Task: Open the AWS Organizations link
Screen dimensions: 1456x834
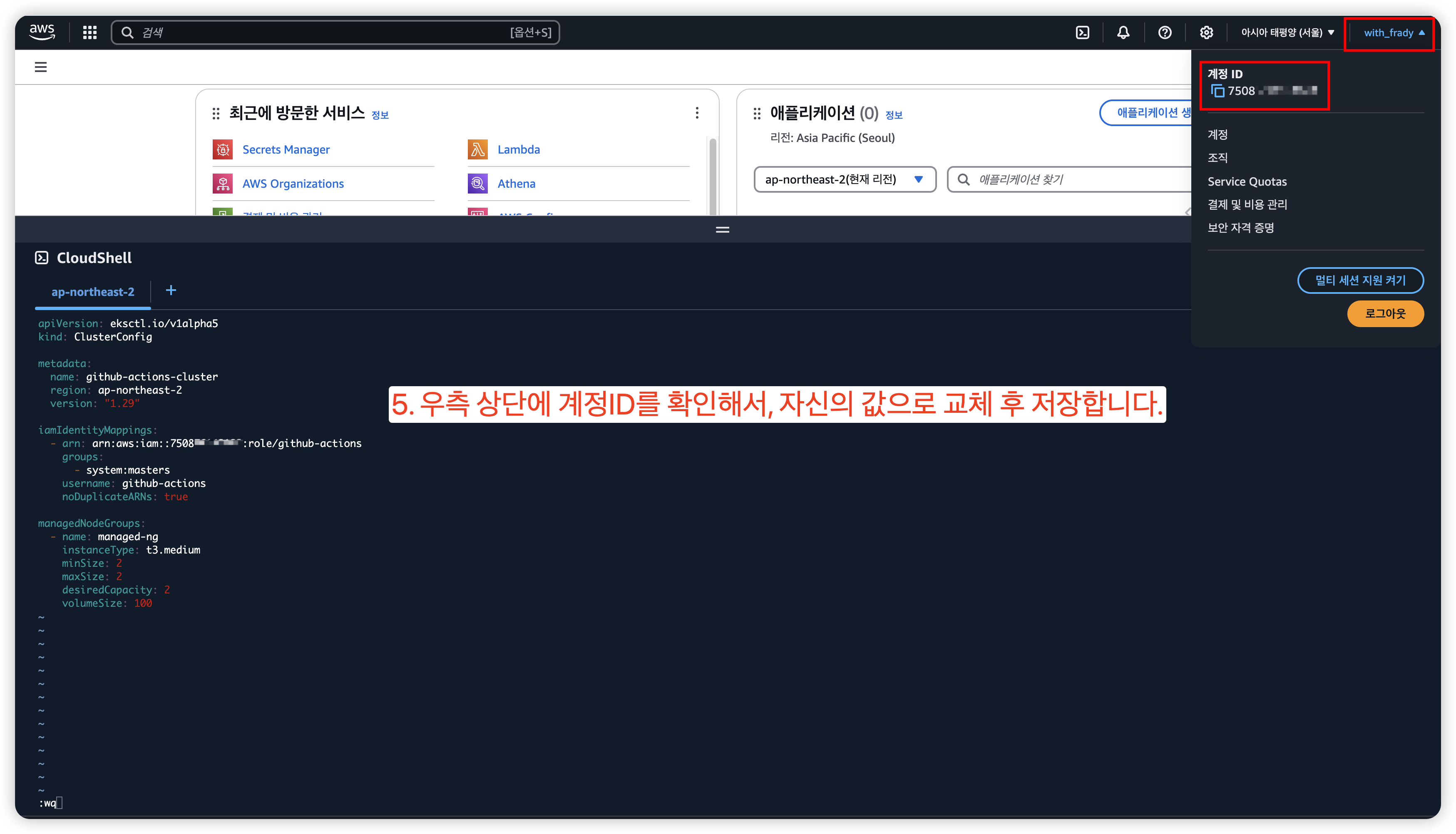Action: click(293, 184)
